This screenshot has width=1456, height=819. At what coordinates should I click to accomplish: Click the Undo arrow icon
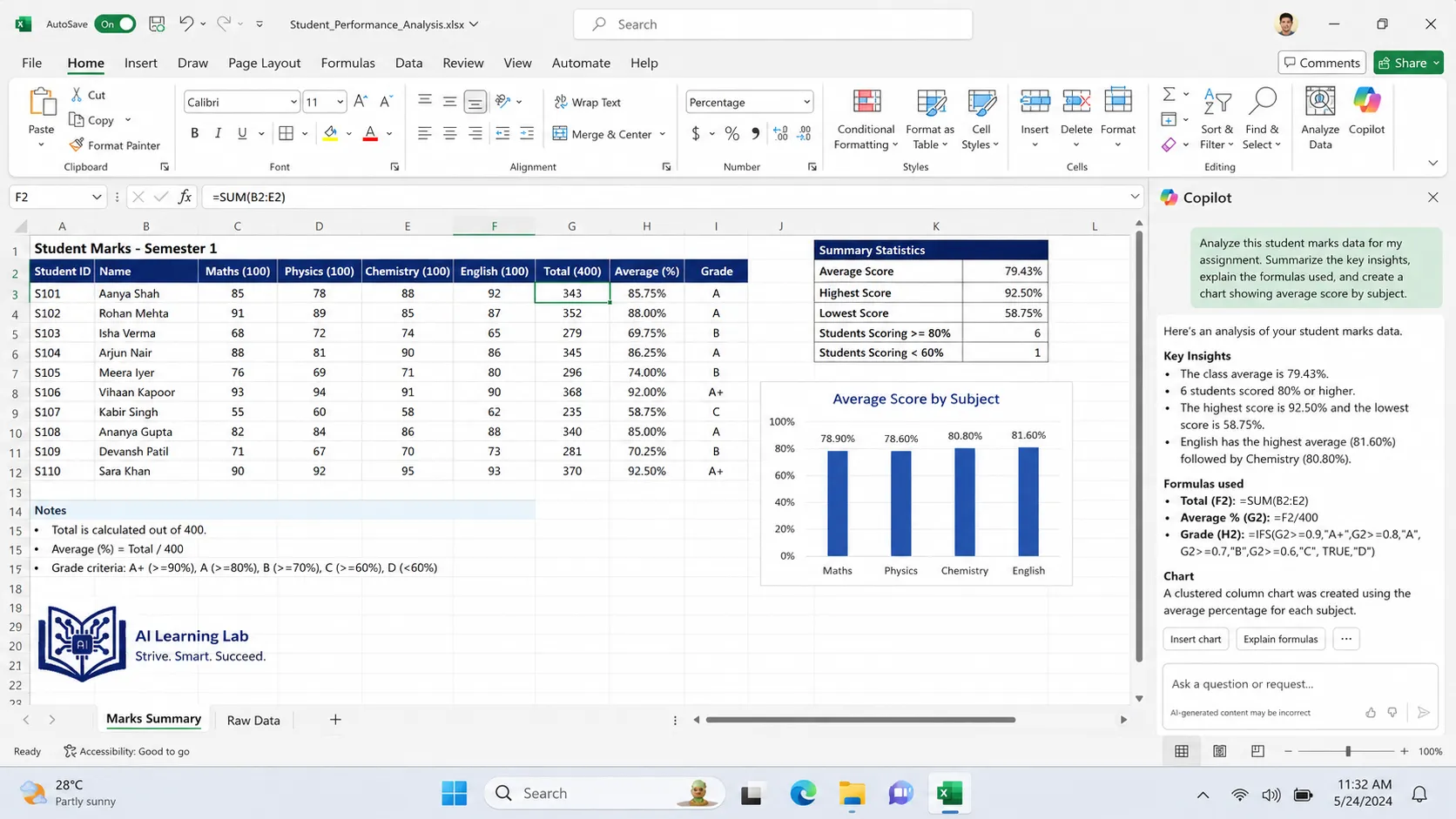186,24
